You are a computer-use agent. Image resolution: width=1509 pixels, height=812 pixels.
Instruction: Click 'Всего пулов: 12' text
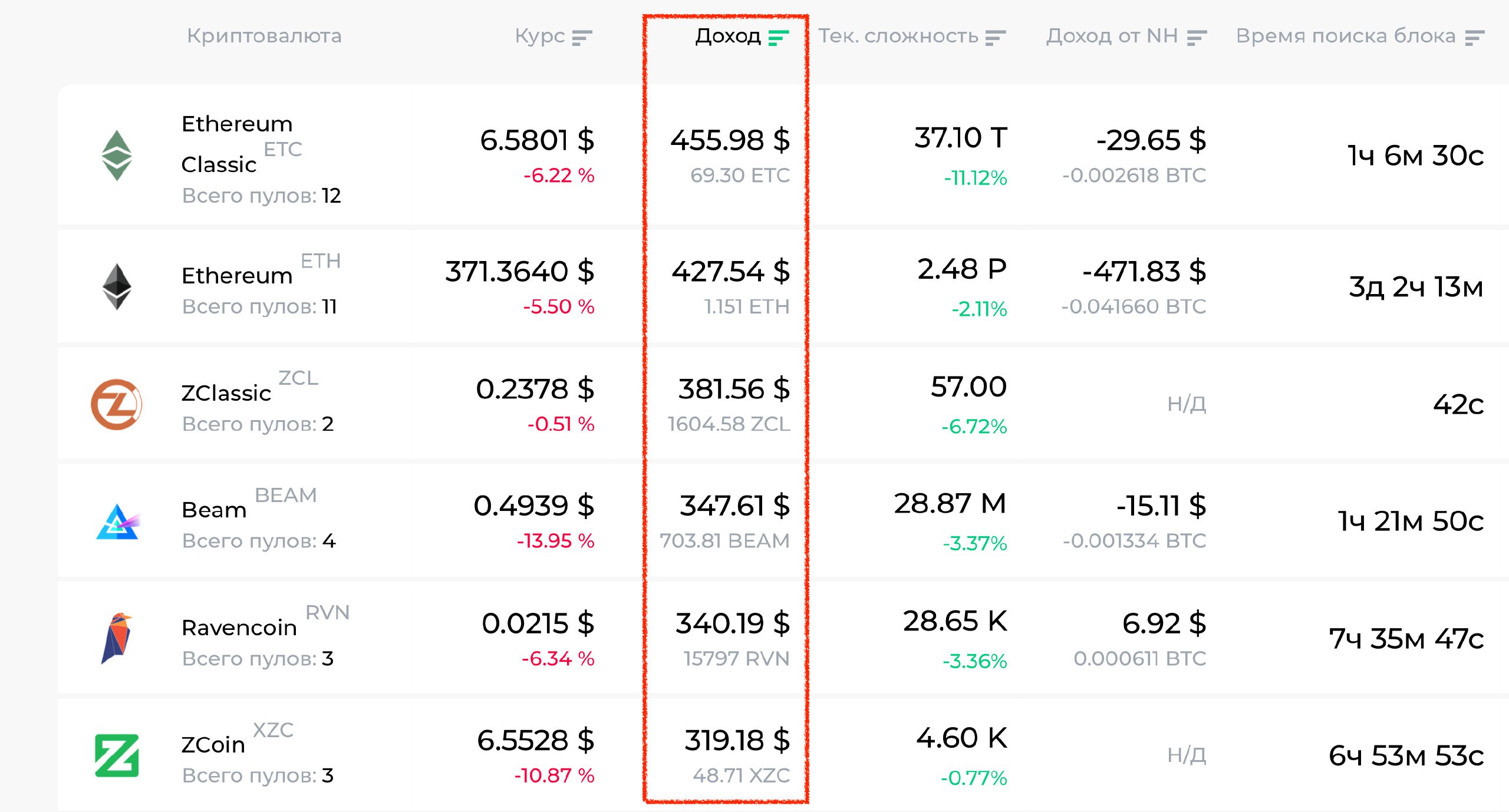(x=261, y=196)
